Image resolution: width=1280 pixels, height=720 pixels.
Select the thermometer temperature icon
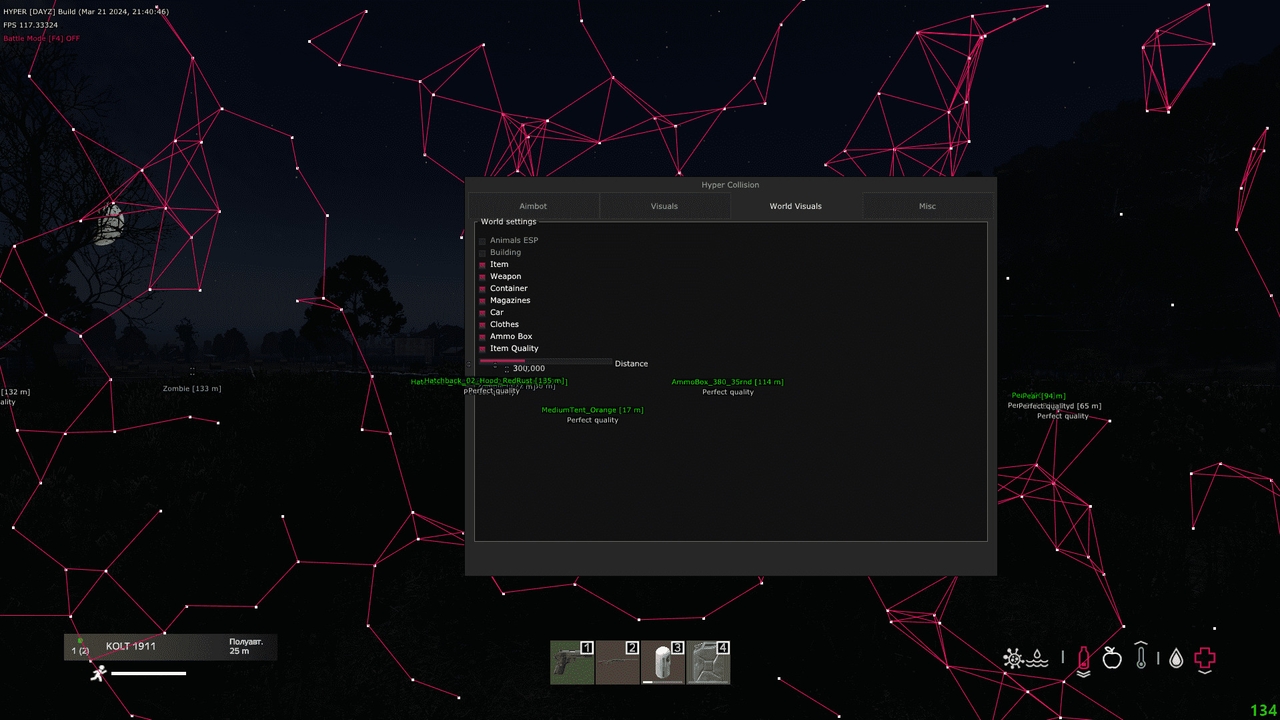point(1140,658)
